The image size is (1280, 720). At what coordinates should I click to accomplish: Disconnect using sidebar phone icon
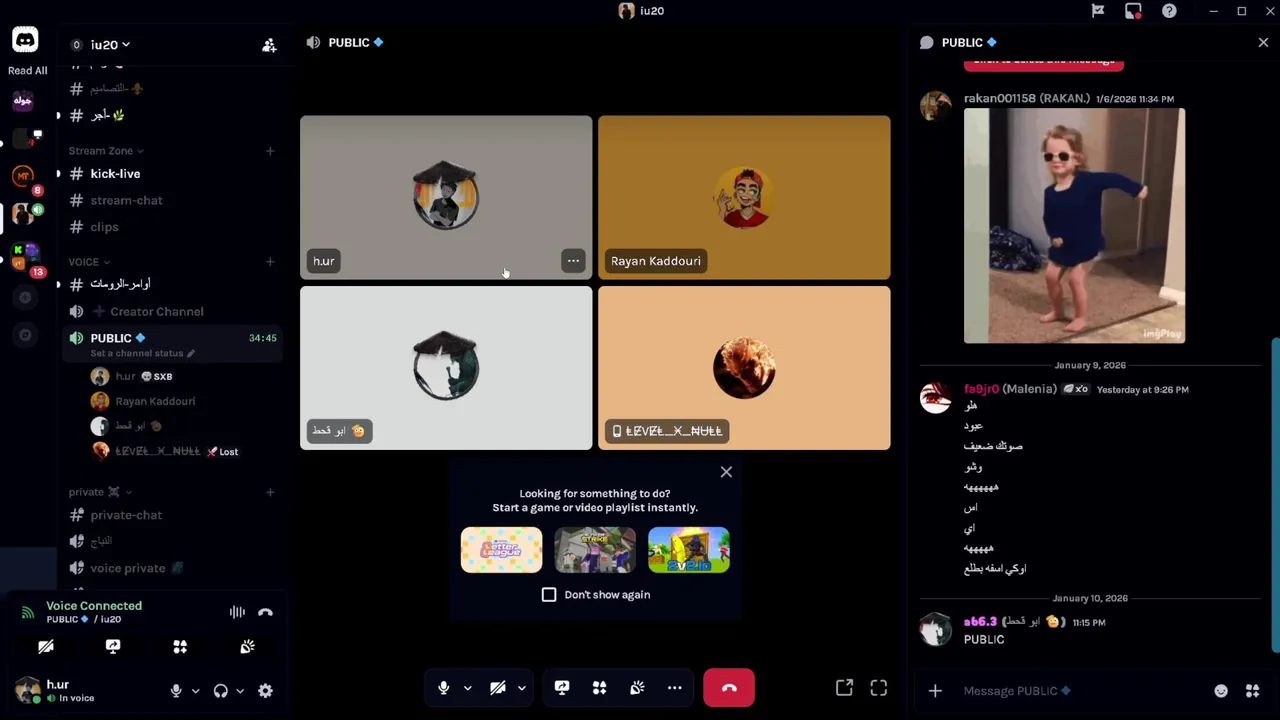pyautogui.click(x=265, y=612)
